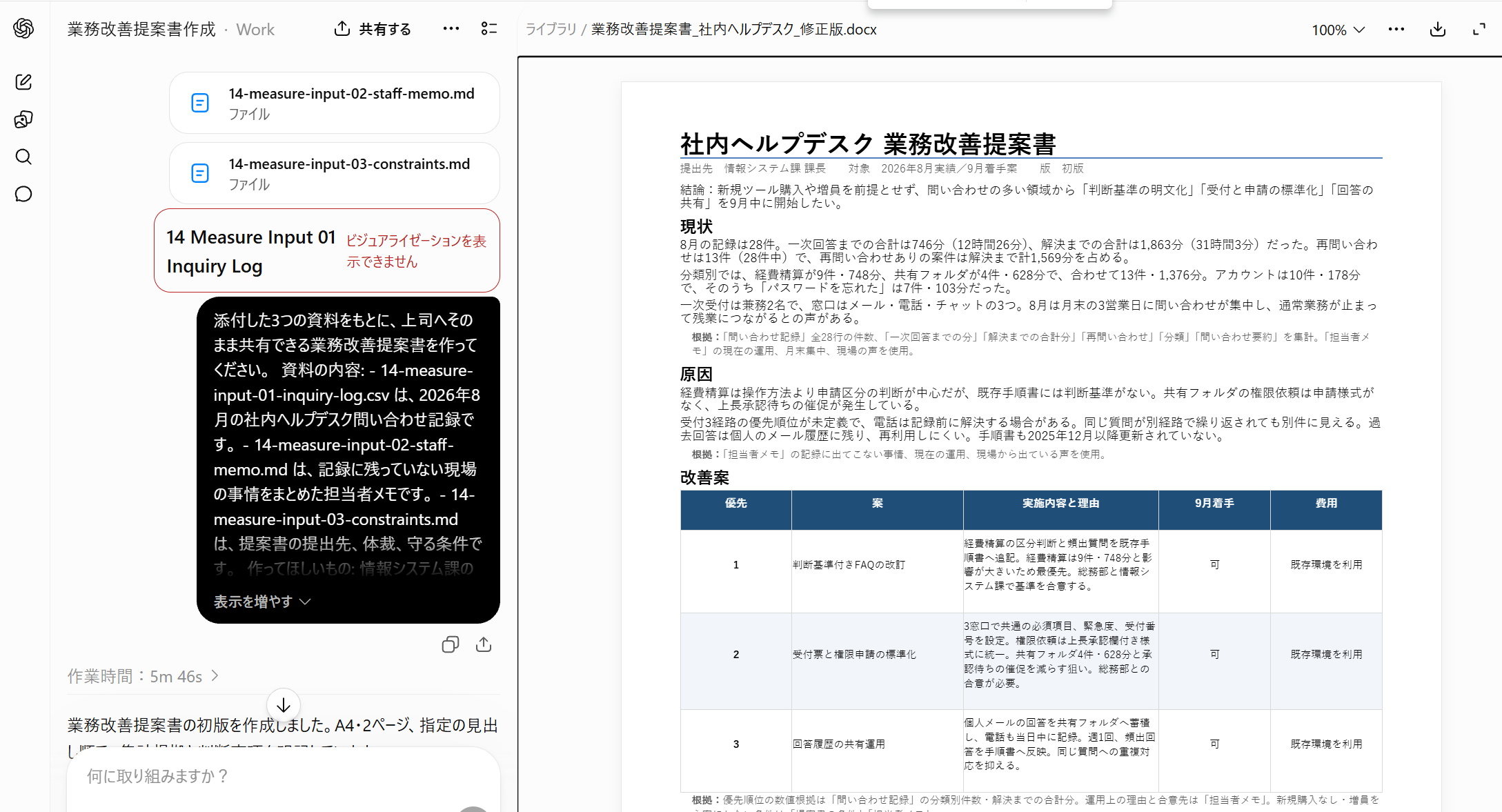Screen dimensions: 1502x812
Task: Focus the 何に取り組みますか？ input field
Action: coord(284,778)
